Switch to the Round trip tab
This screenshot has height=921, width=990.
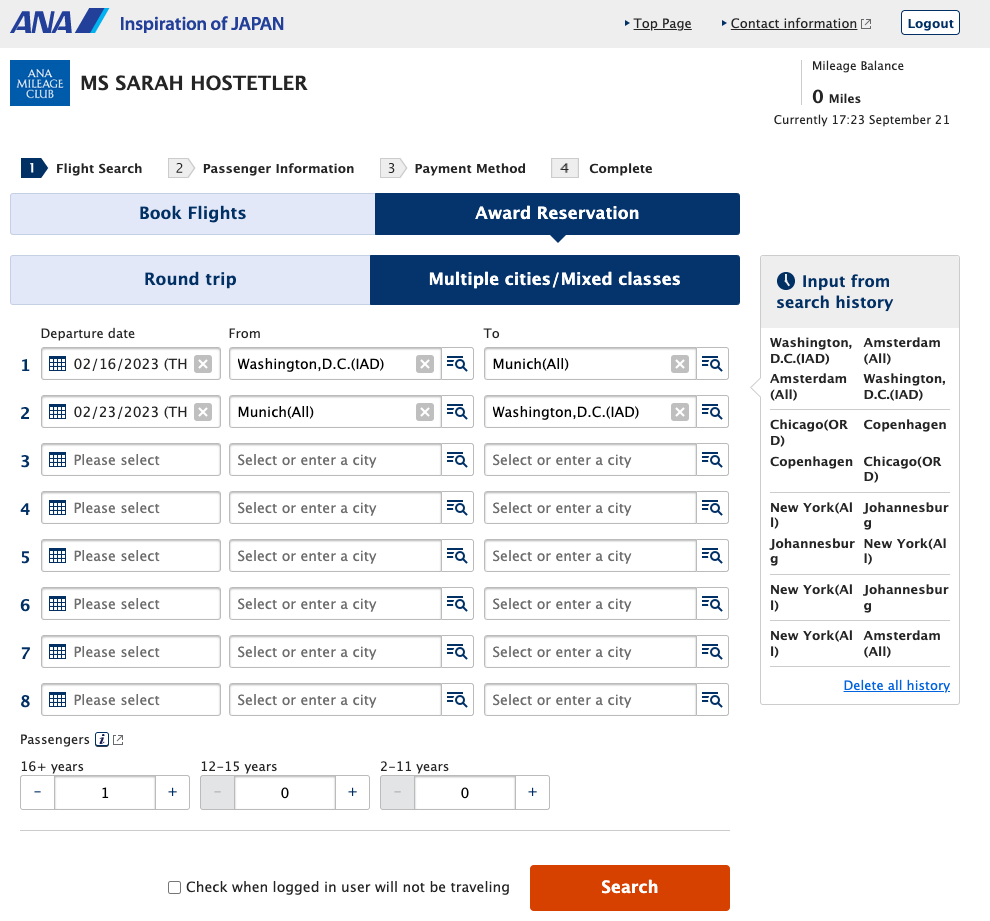[x=190, y=280]
